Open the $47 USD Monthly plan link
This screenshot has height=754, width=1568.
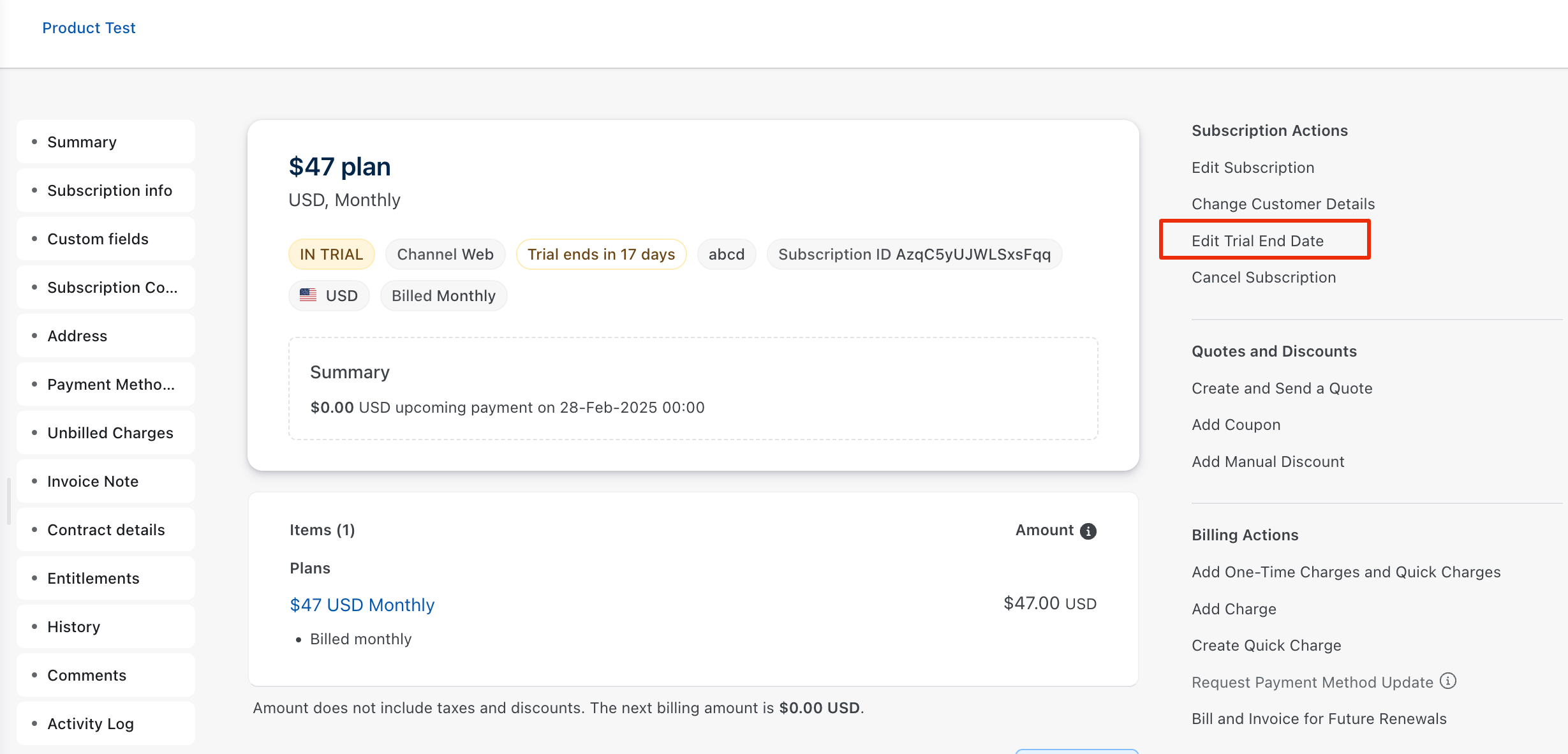pos(362,604)
